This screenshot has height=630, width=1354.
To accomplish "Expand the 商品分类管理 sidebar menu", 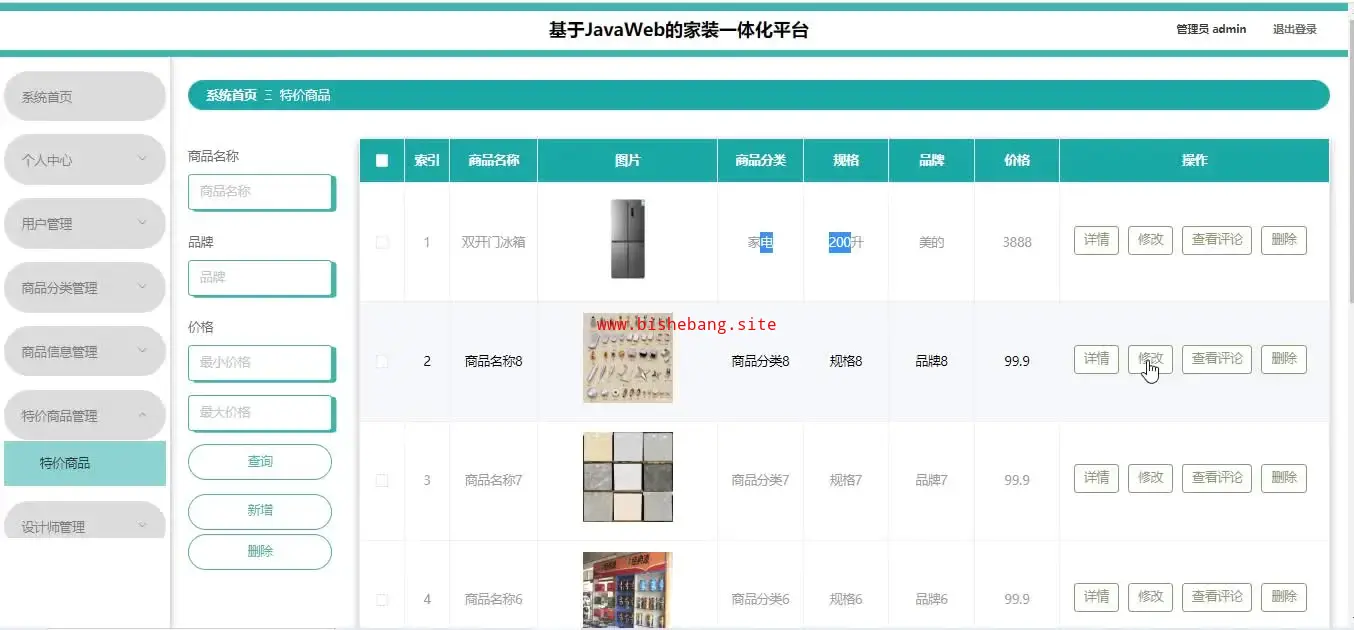I will tap(84, 288).
